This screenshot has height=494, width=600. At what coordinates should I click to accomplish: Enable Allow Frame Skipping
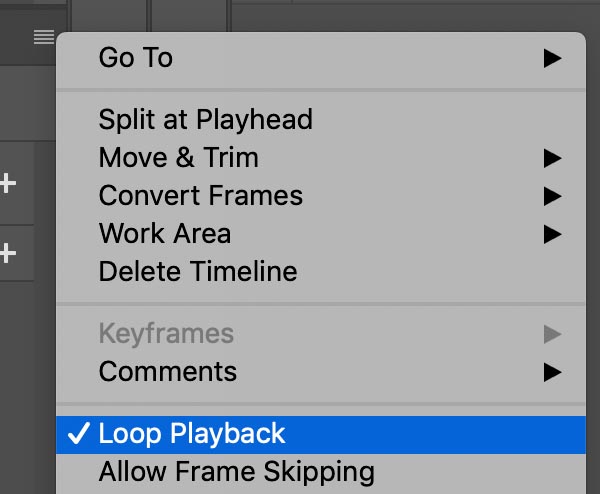(321, 472)
